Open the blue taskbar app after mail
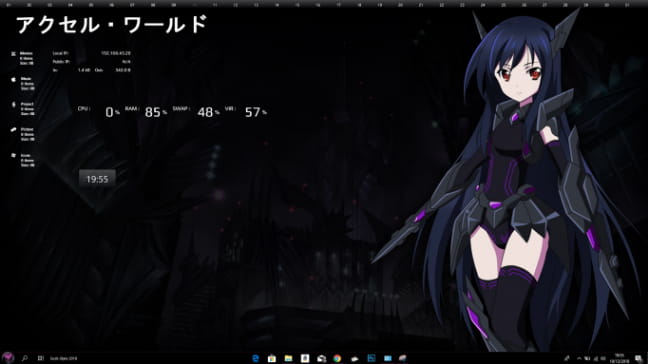648x364 pixels. [371, 358]
